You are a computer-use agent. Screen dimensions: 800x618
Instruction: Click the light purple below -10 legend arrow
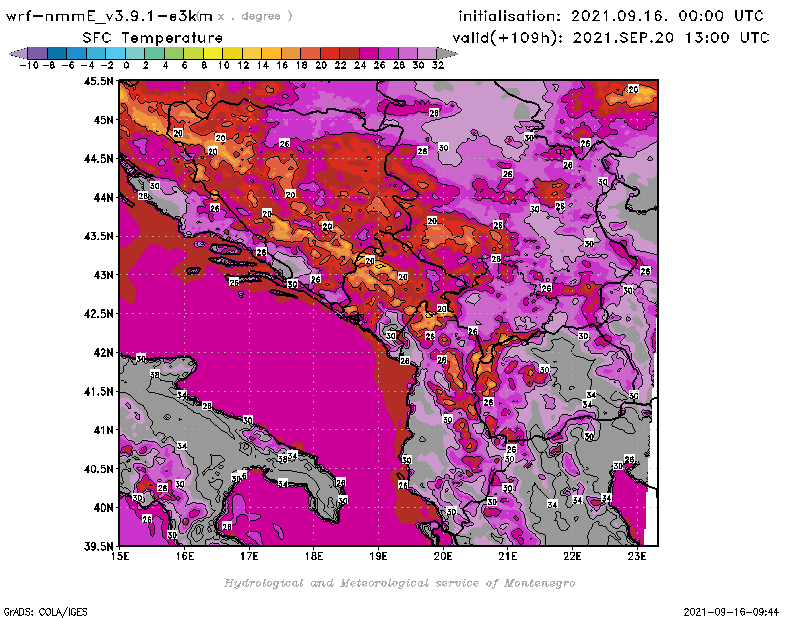pyautogui.click(x=18, y=53)
